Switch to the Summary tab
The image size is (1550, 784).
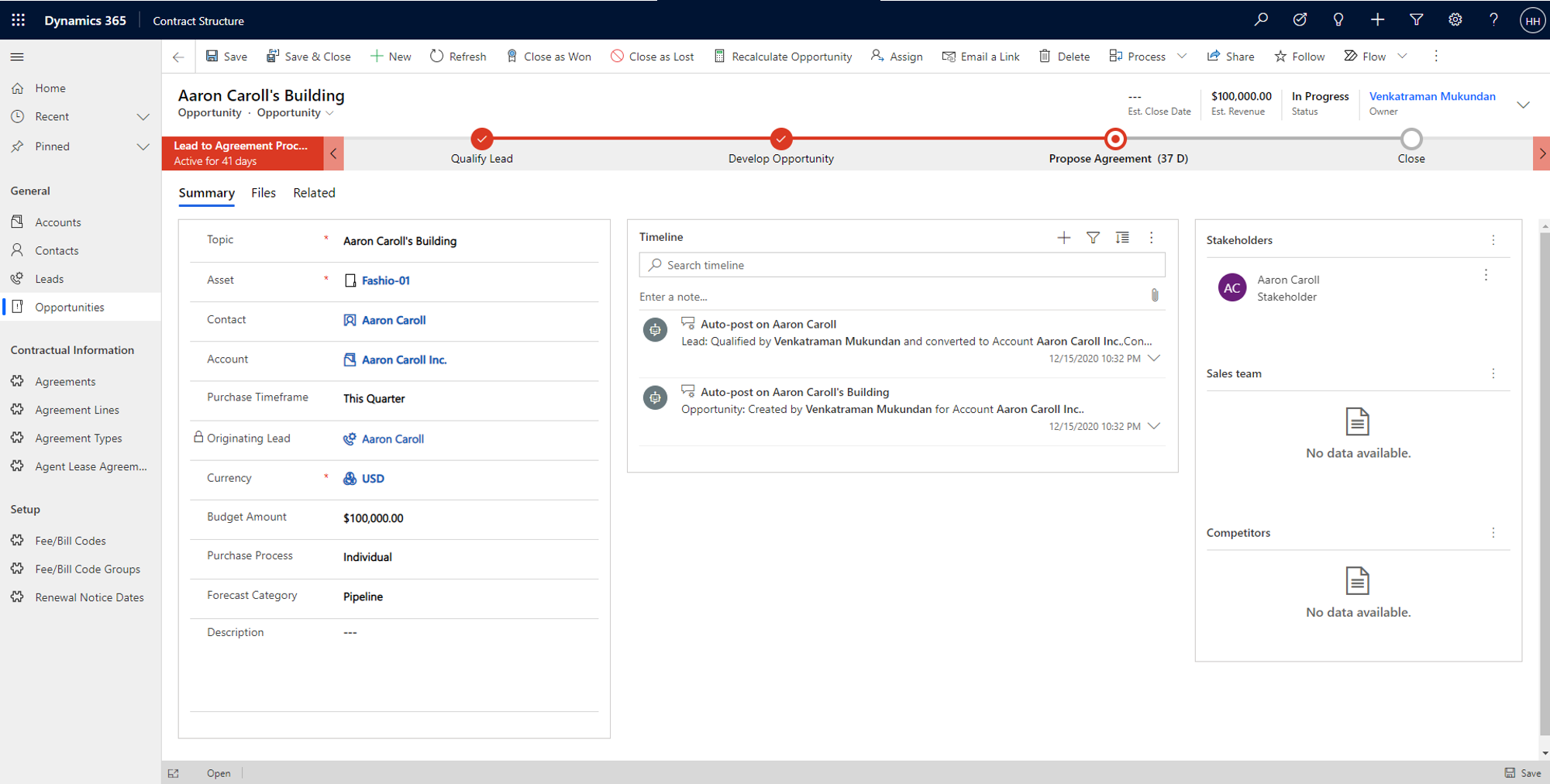[x=206, y=193]
